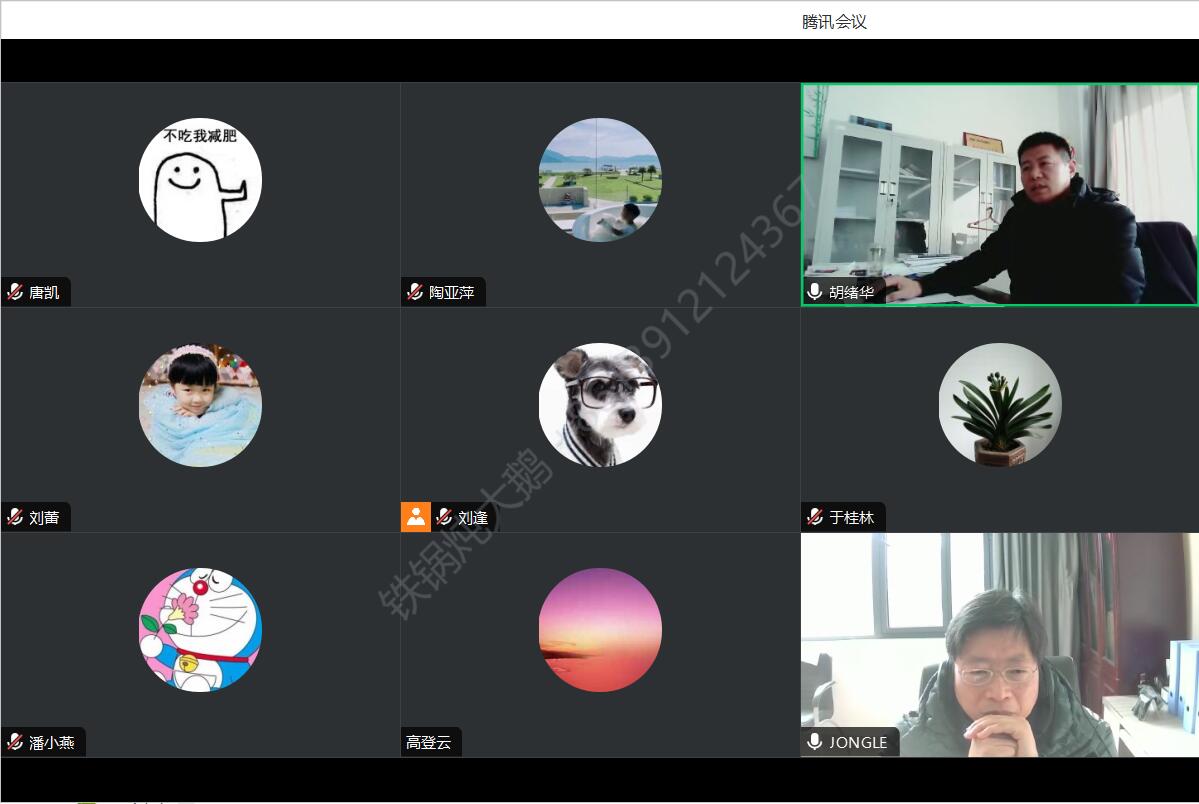Click the muted microphone icon beside 唐凯
The image size is (1199, 804).
15,292
